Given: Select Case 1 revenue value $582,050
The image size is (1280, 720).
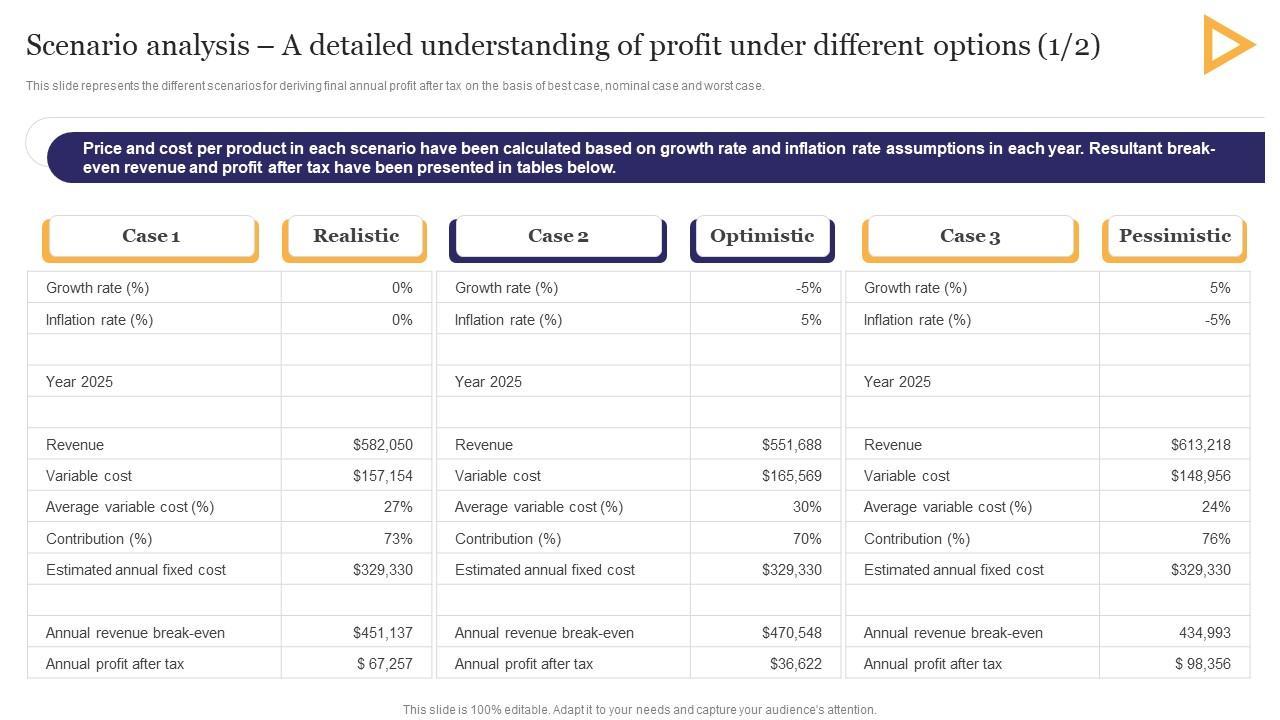Looking at the screenshot, I should (x=382, y=445).
